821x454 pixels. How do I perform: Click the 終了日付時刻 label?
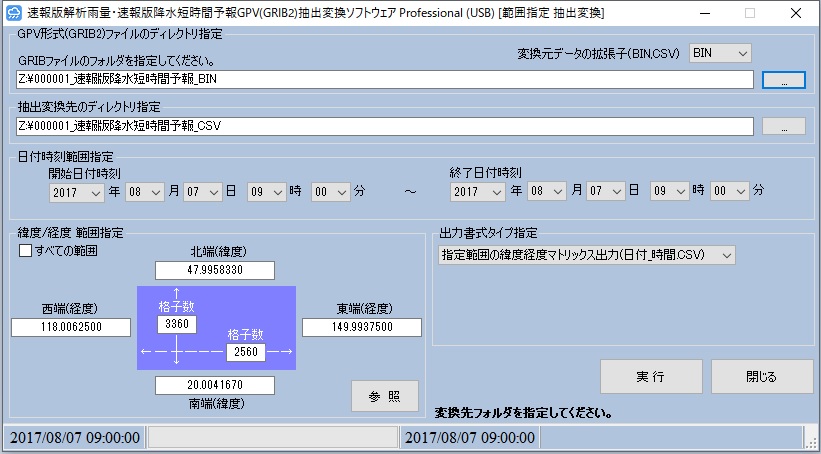[x=485, y=172]
